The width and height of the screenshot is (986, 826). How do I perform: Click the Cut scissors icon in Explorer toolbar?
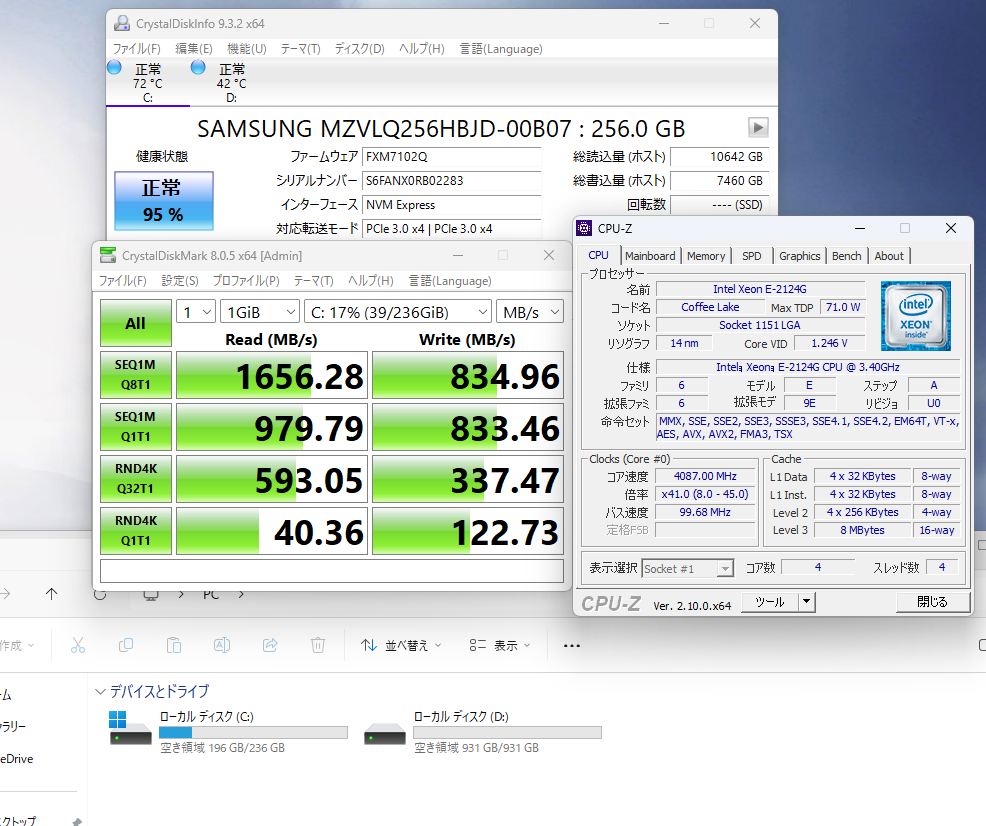(77, 645)
